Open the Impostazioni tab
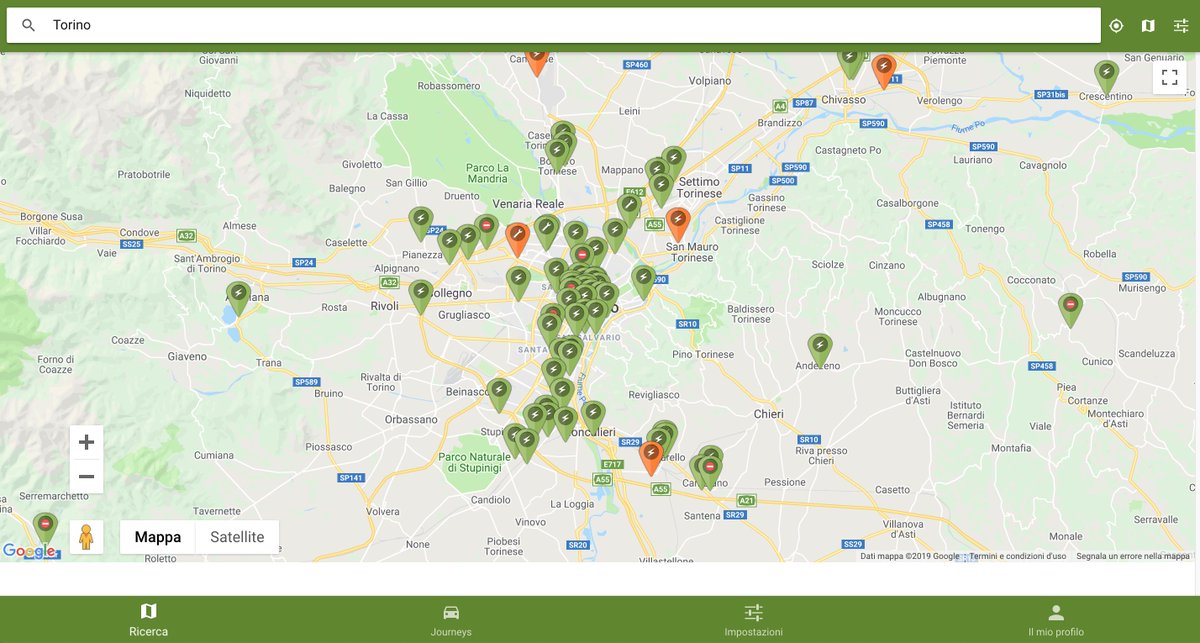Viewport: 1200px width, 643px height. pos(754,620)
